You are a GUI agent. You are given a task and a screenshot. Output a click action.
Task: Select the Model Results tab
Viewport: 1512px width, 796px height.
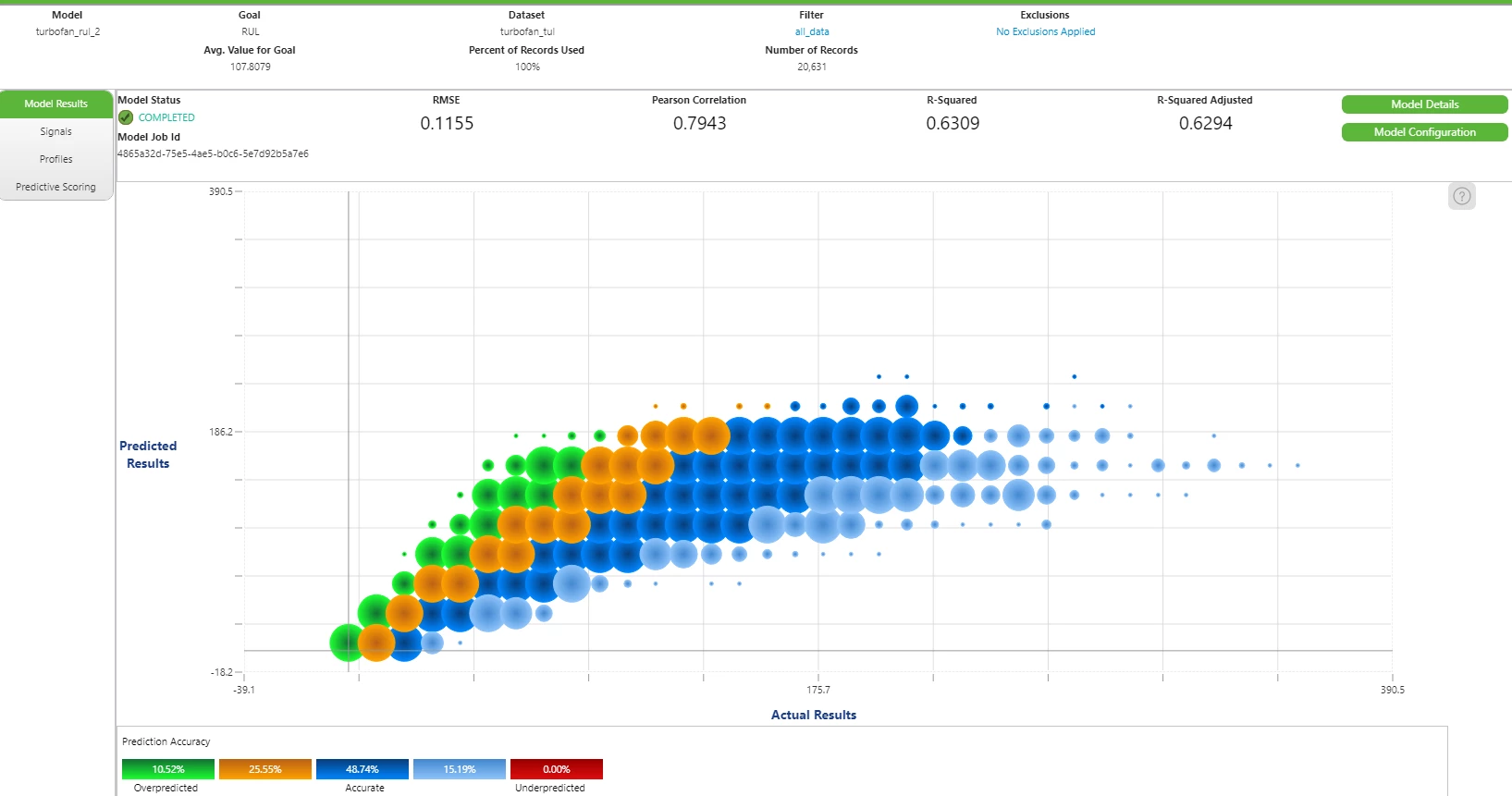pyautogui.click(x=55, y=104)
